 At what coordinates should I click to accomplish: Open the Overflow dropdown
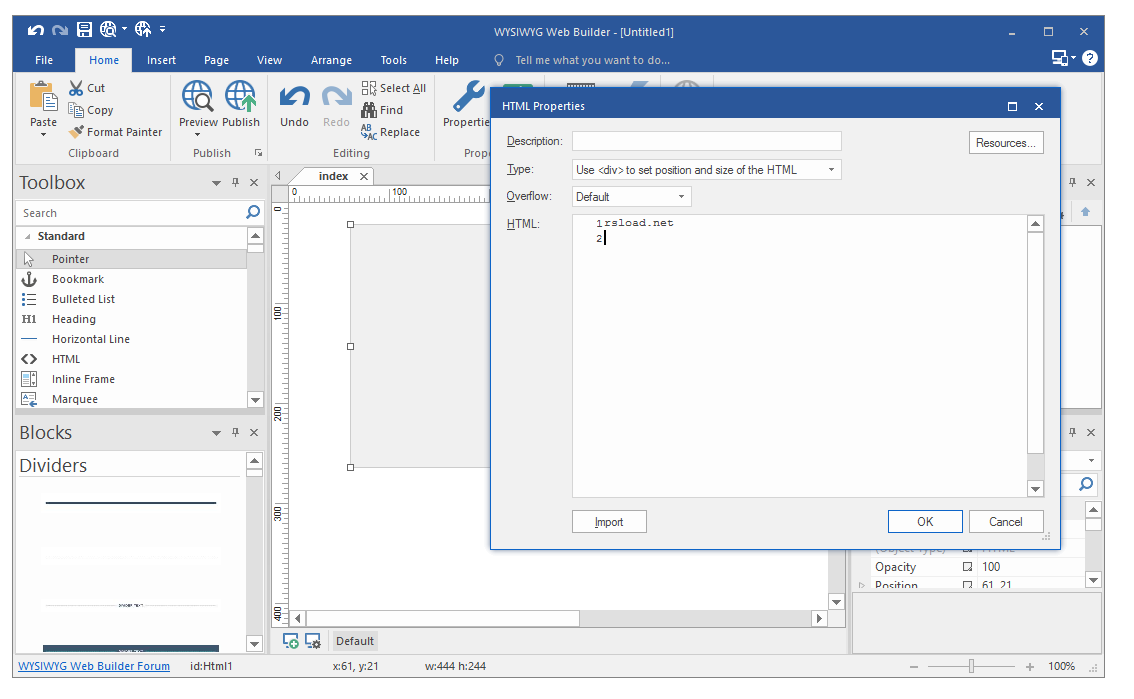point(681,197)
